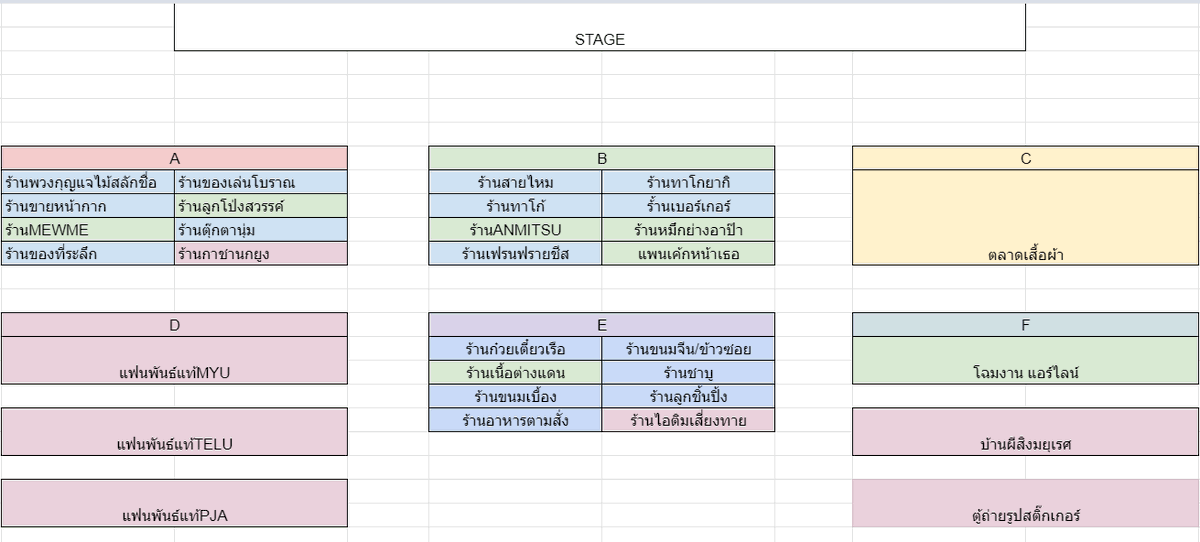Select the ตลาดเสื้อผ้า cell
Image resolution: width=1200 pixels, height=542 pixels.
[x=1026, y=218]
